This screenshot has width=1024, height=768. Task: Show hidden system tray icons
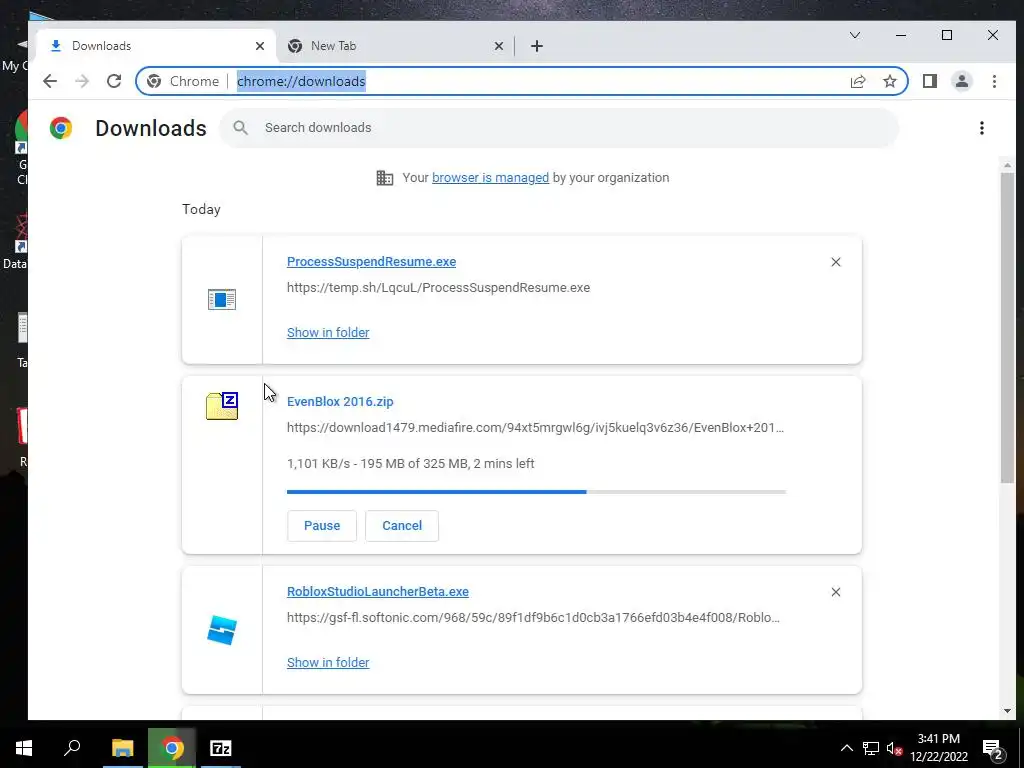point(846,748)
